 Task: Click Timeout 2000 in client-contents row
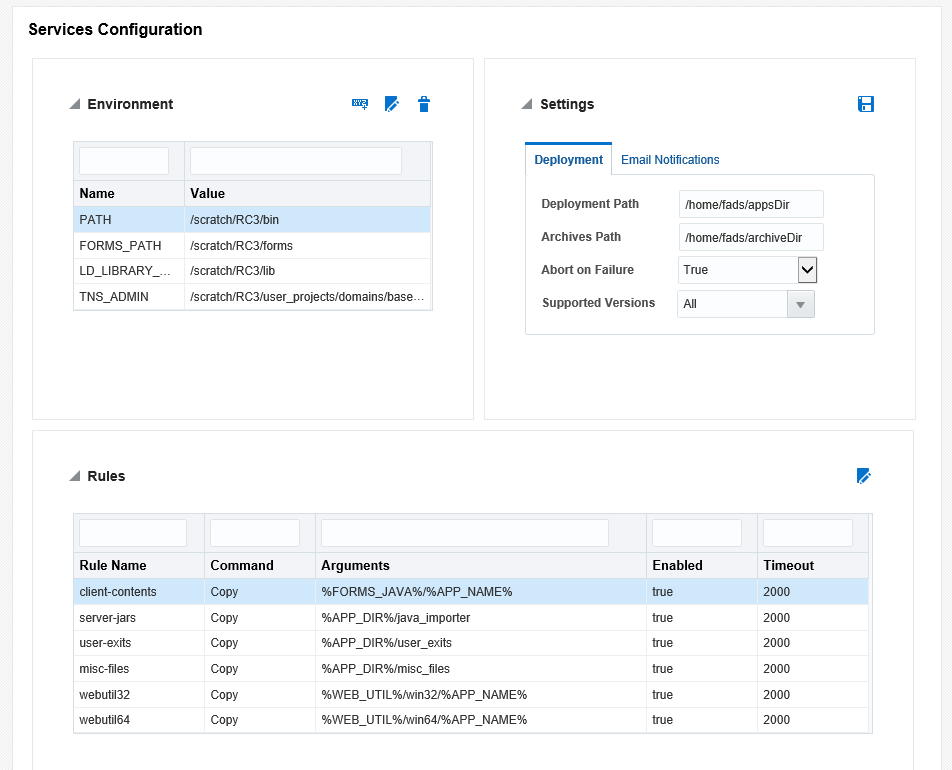click(x=777, y=591)
